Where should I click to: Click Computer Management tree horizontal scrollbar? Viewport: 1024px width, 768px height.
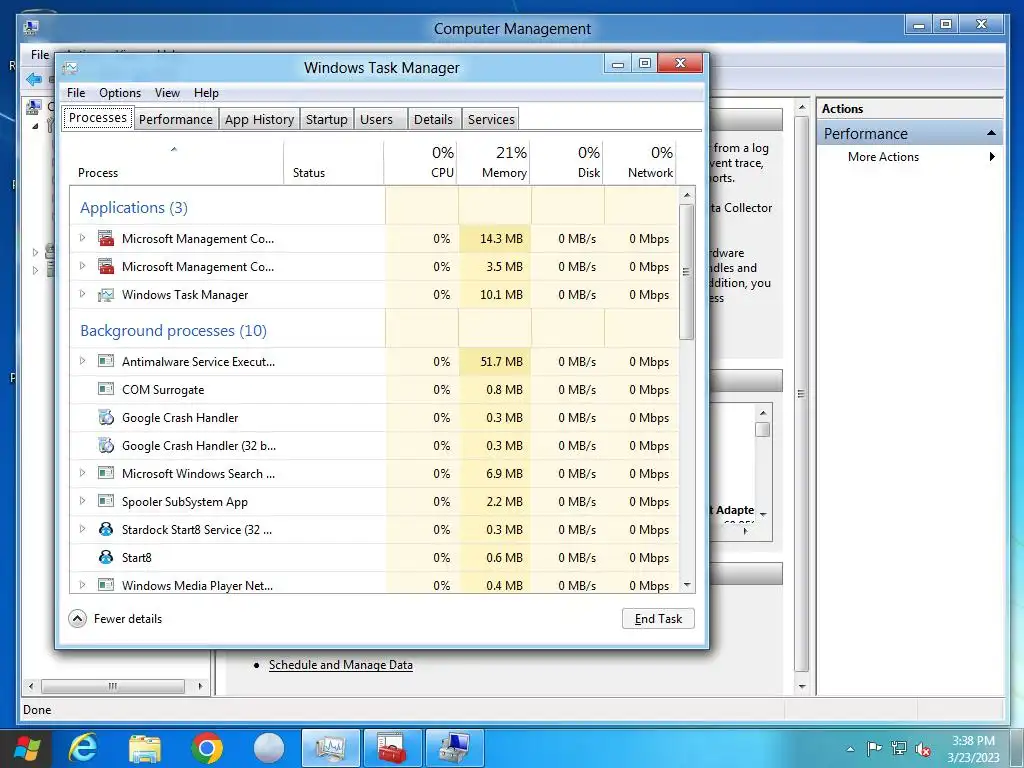tap(113, 686)
